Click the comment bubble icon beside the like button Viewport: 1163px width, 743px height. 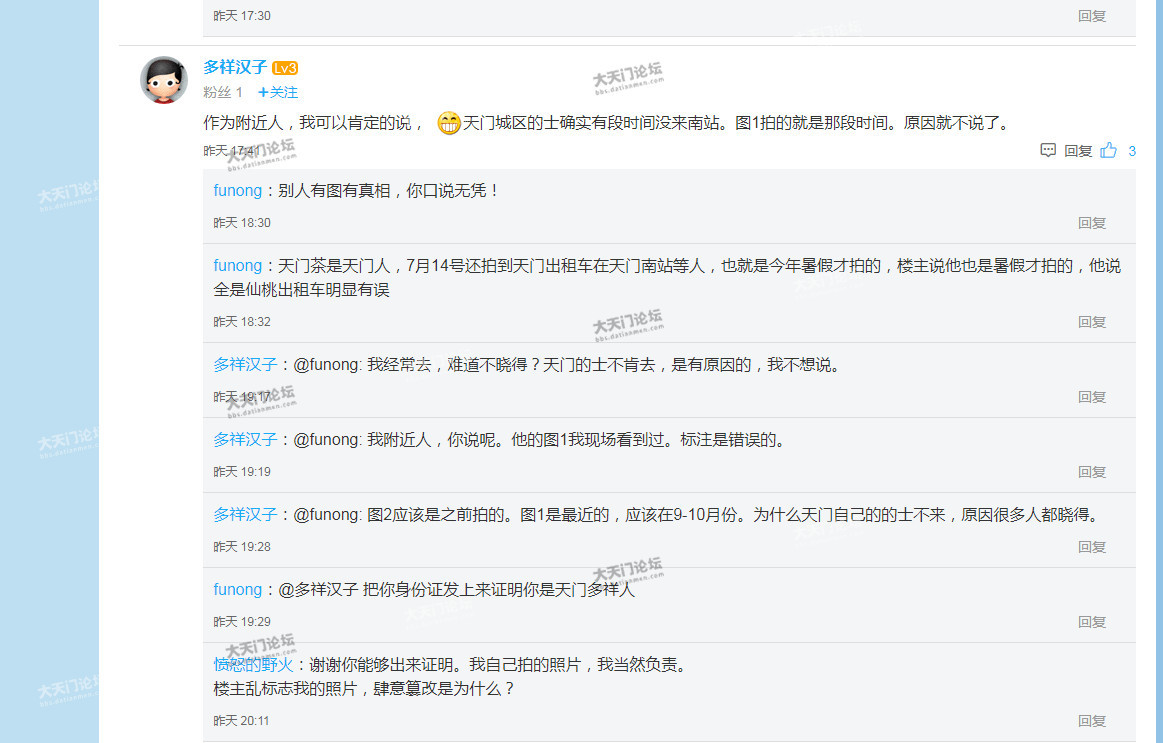pos(1048,150)
